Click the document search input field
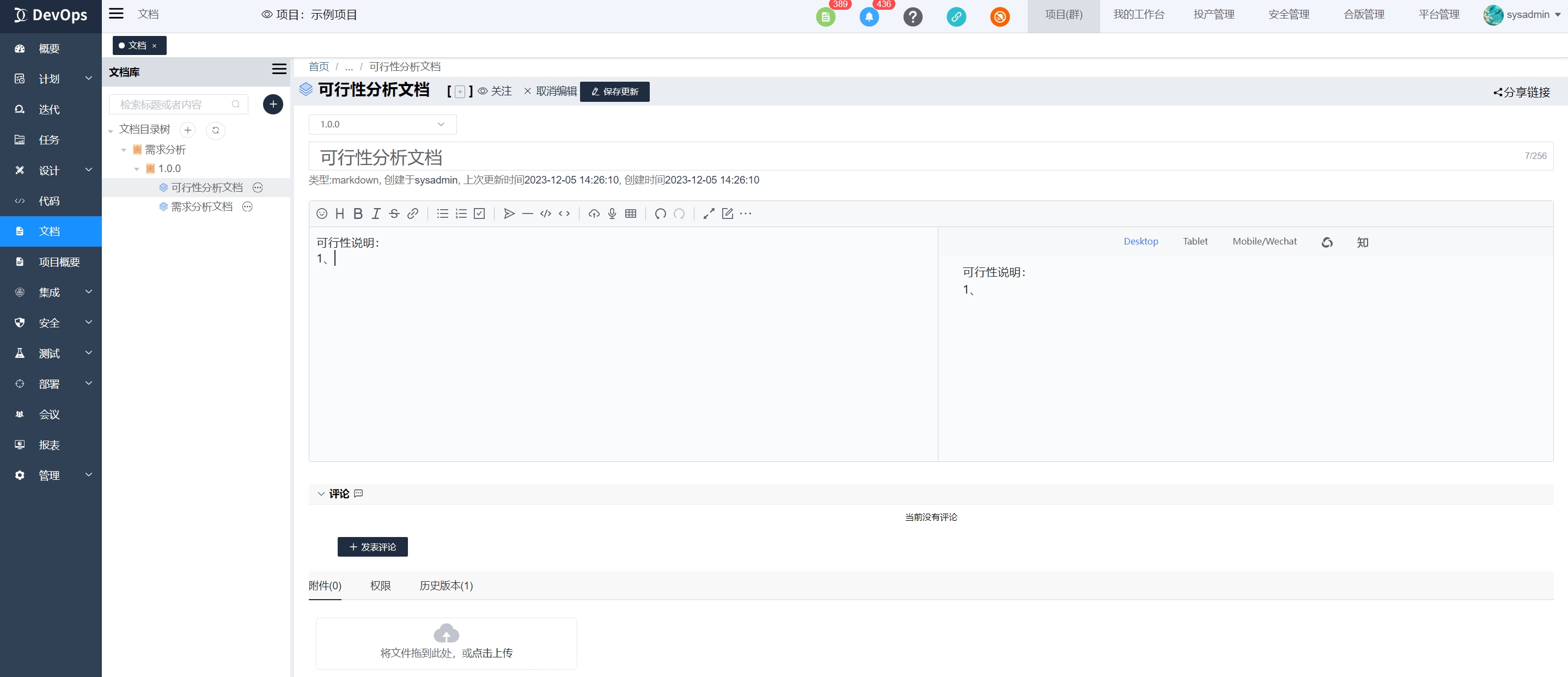The width and height of the screenshot is (1568, 677). (172, 105)
